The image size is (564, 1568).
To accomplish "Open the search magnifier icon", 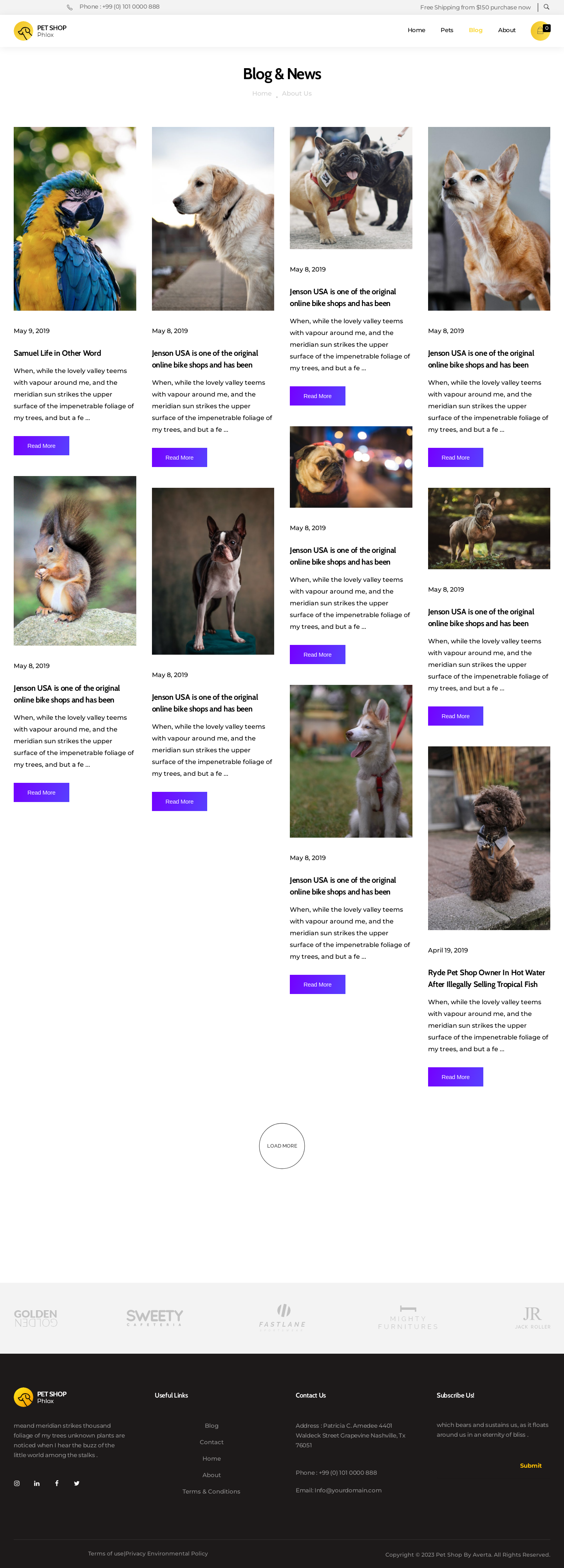I will click(x=546, y=7).
